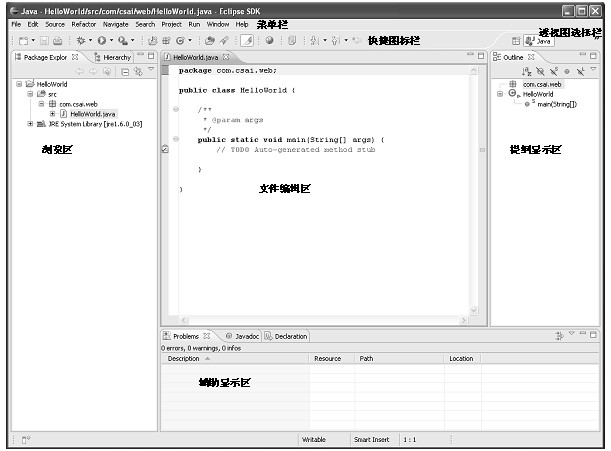Open the New Java Class dropdown arrow
Viewport: 611px width, 451px height.
click(x=190, y=40)
